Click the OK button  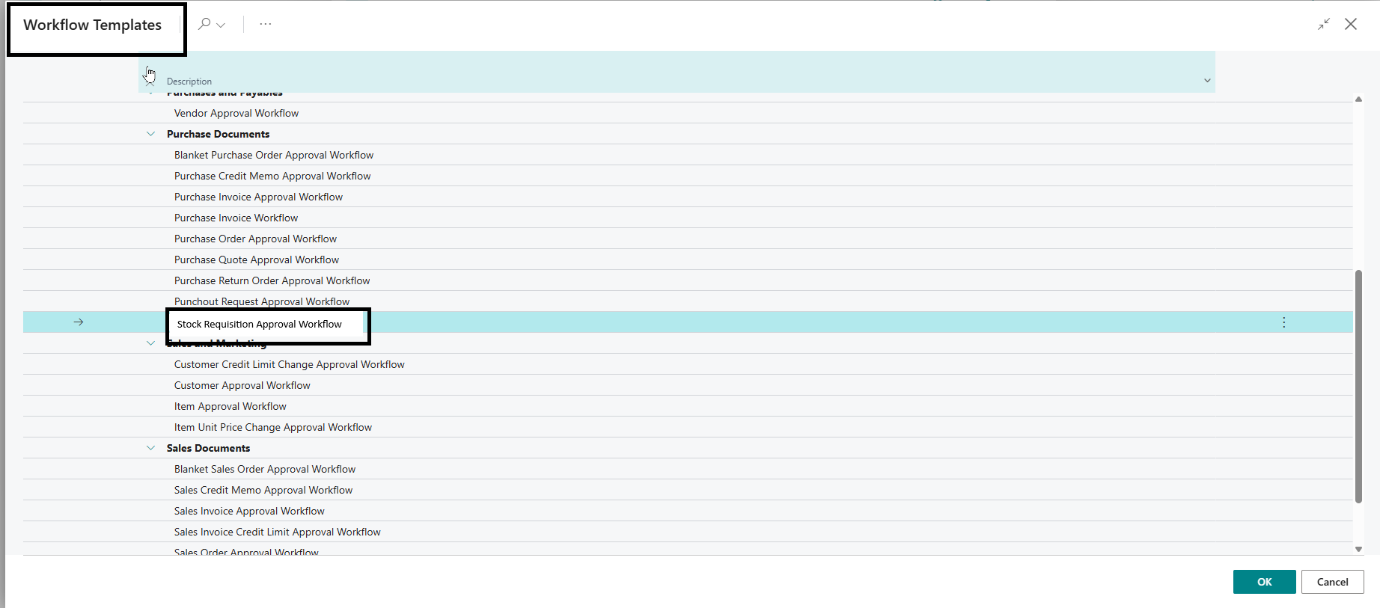(1264, 582)
